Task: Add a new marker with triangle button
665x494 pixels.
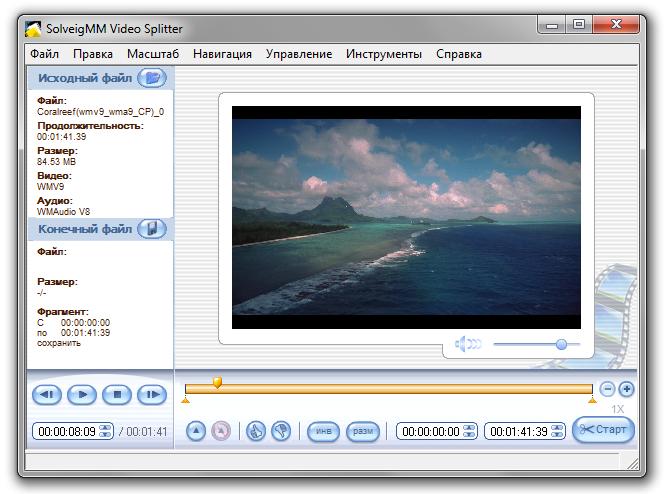Action: click(x=196, y=431)
